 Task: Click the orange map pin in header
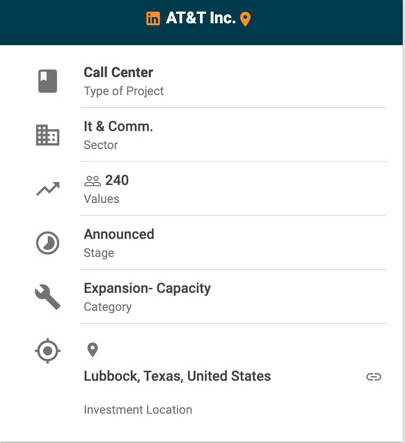245,19
